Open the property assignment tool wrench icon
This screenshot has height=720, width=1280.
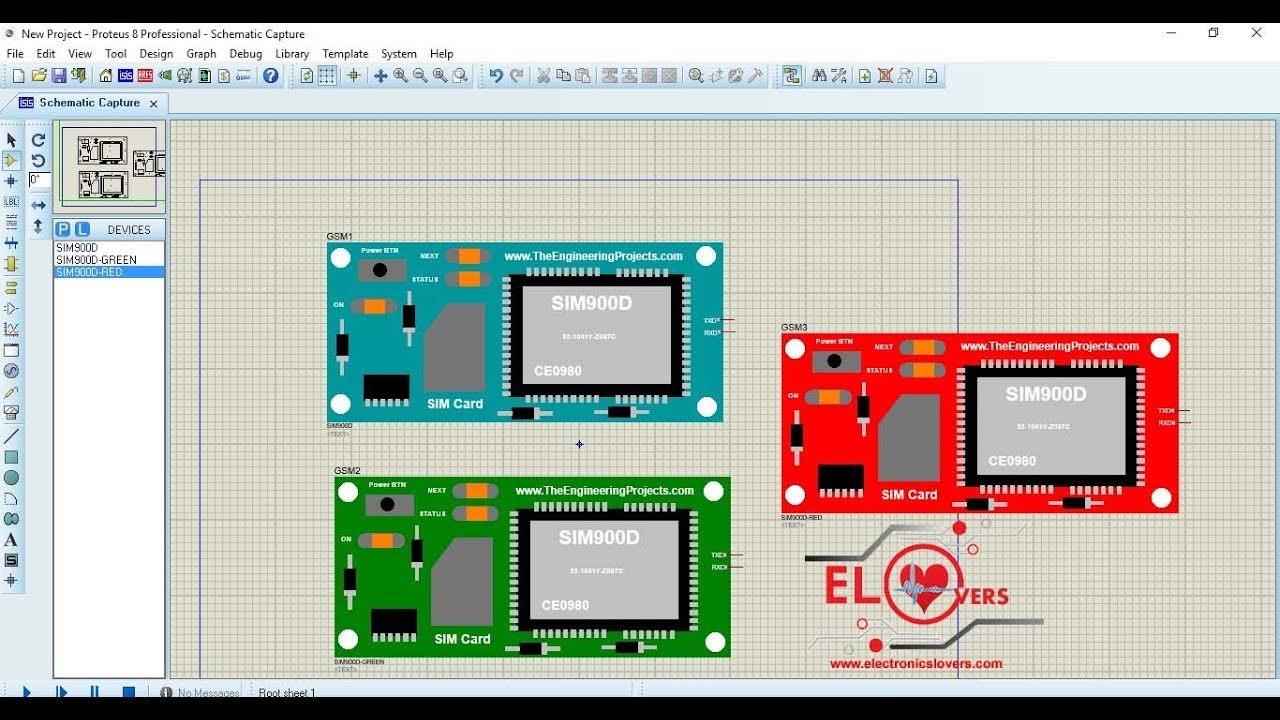click(x=839, y=76)
